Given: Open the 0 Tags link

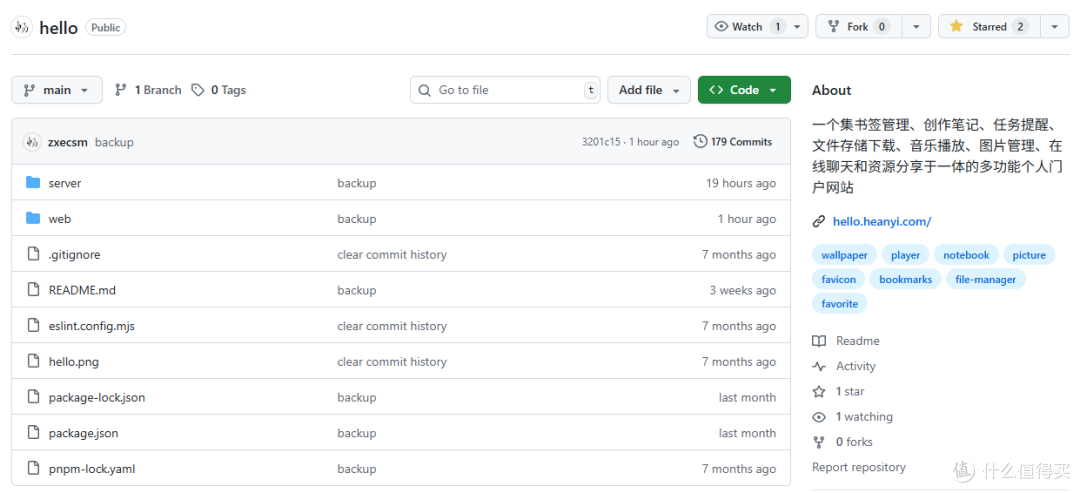Looking at the screenshot, I should coord(218,90).
